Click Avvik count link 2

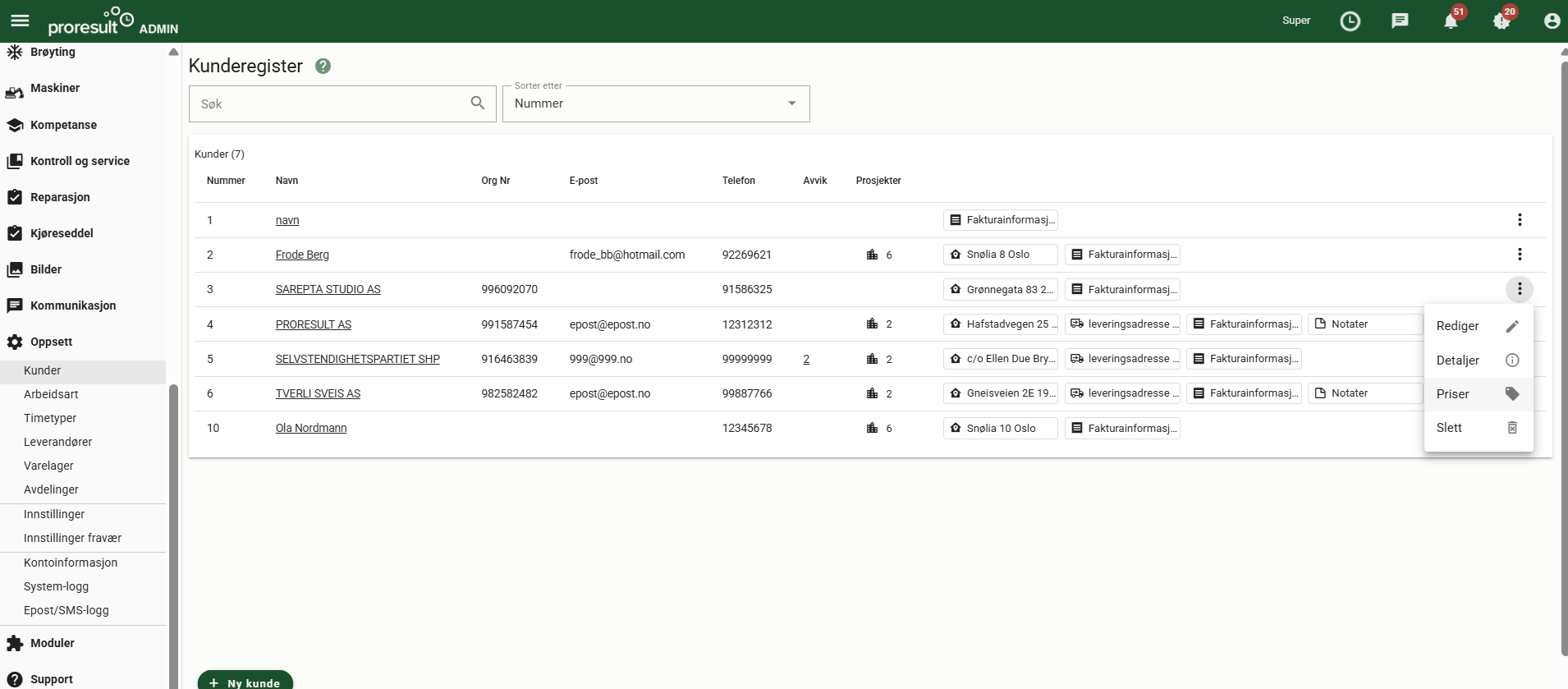[x=806, y=359]
